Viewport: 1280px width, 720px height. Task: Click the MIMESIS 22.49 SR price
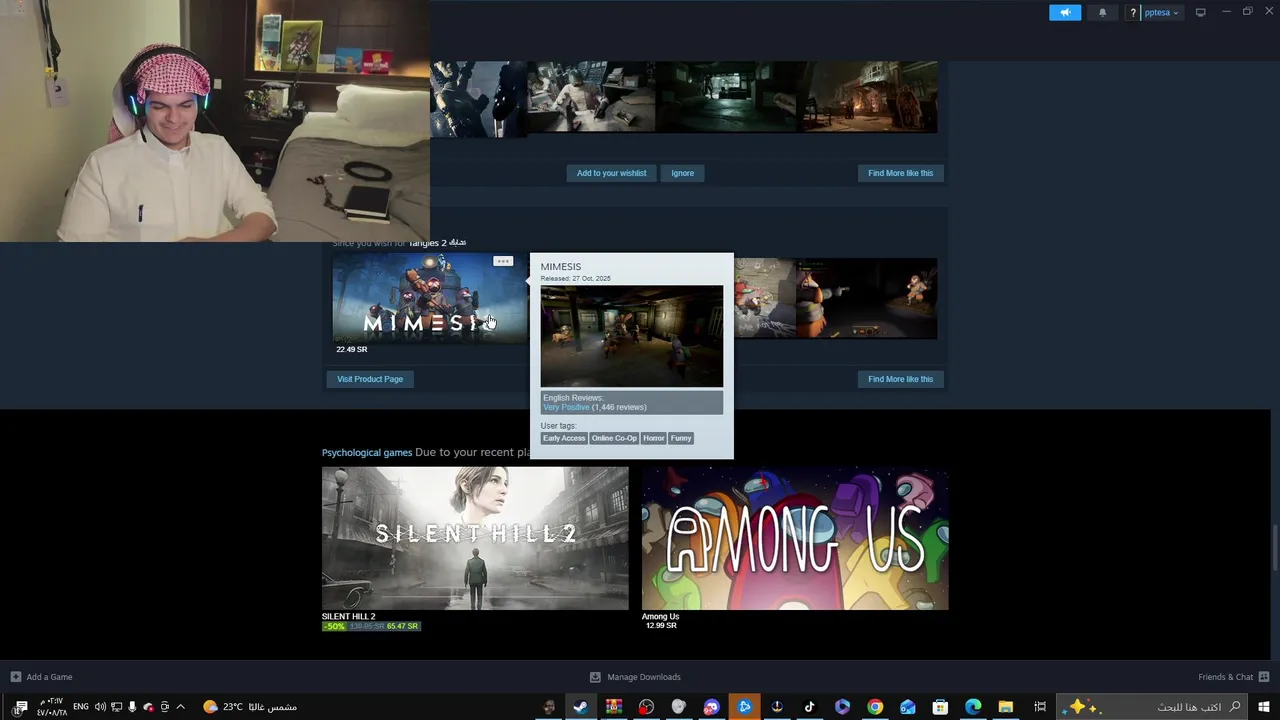(x=352, y=349)
